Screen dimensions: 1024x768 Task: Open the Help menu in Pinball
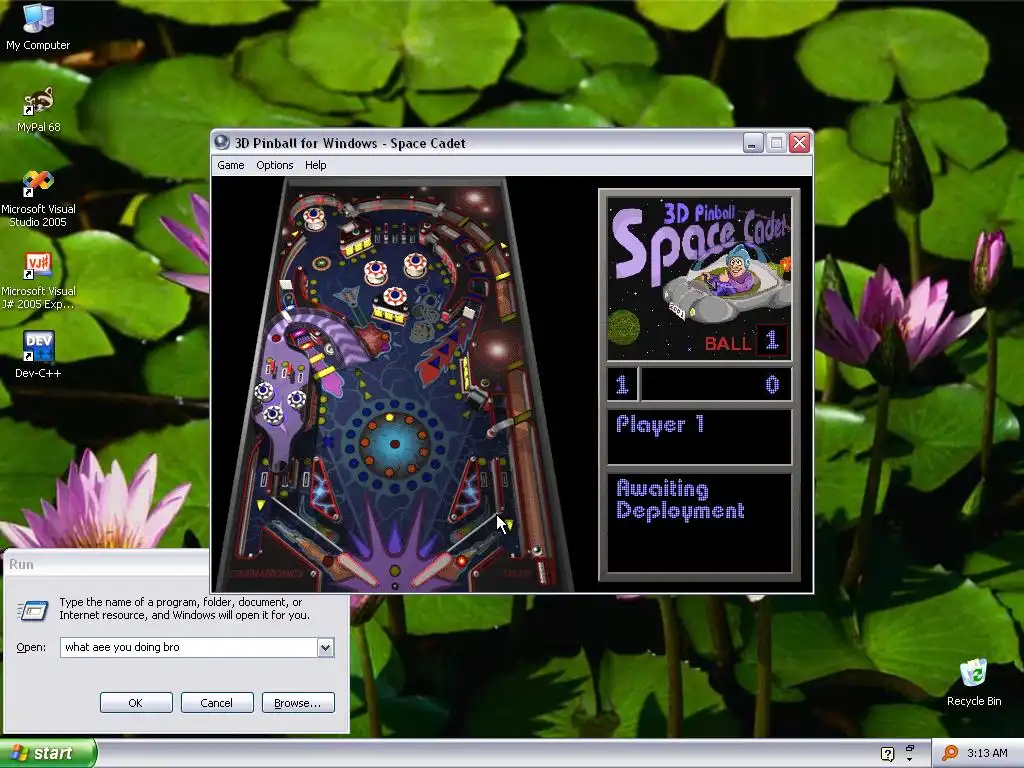coord(315,165)
